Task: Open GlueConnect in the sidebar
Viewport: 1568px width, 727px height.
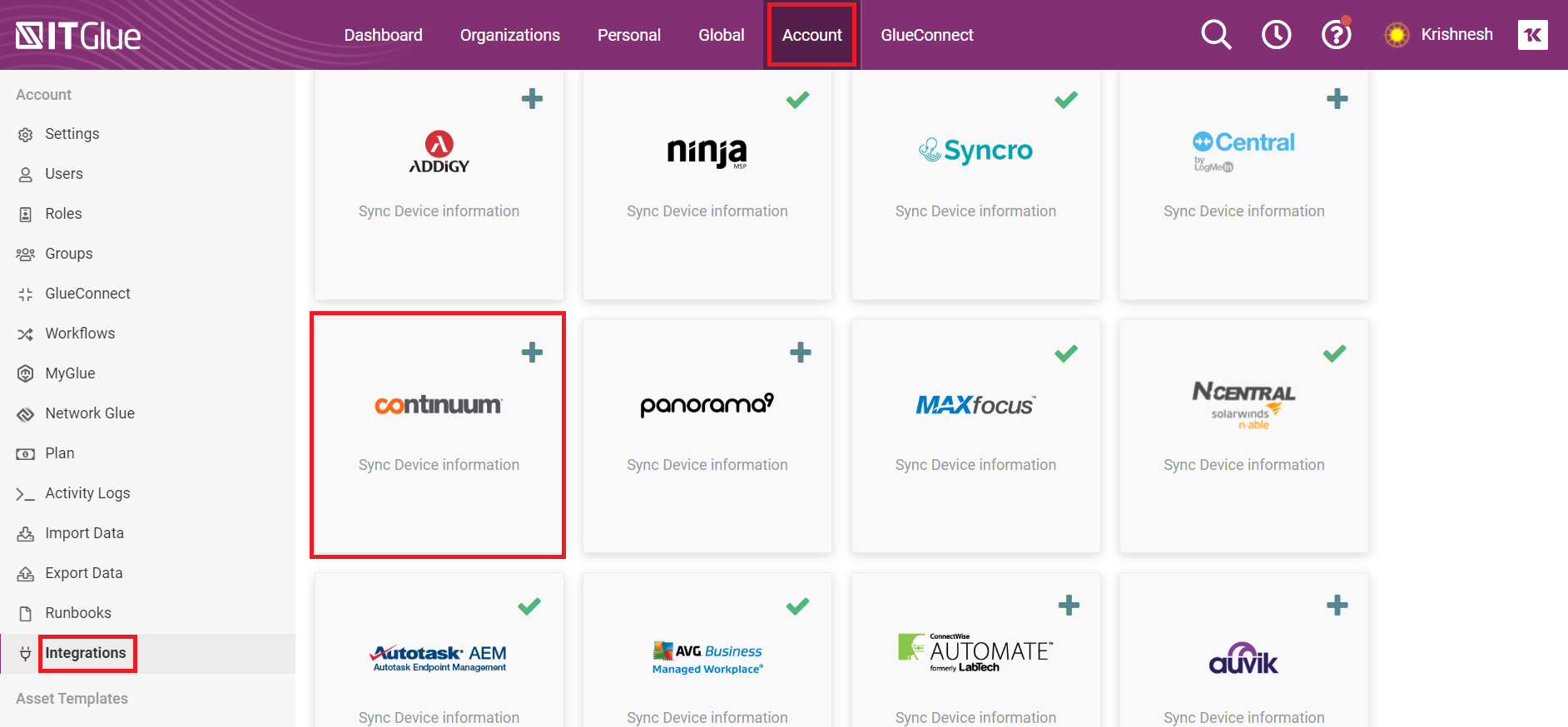Action: (x=88, y=294)
